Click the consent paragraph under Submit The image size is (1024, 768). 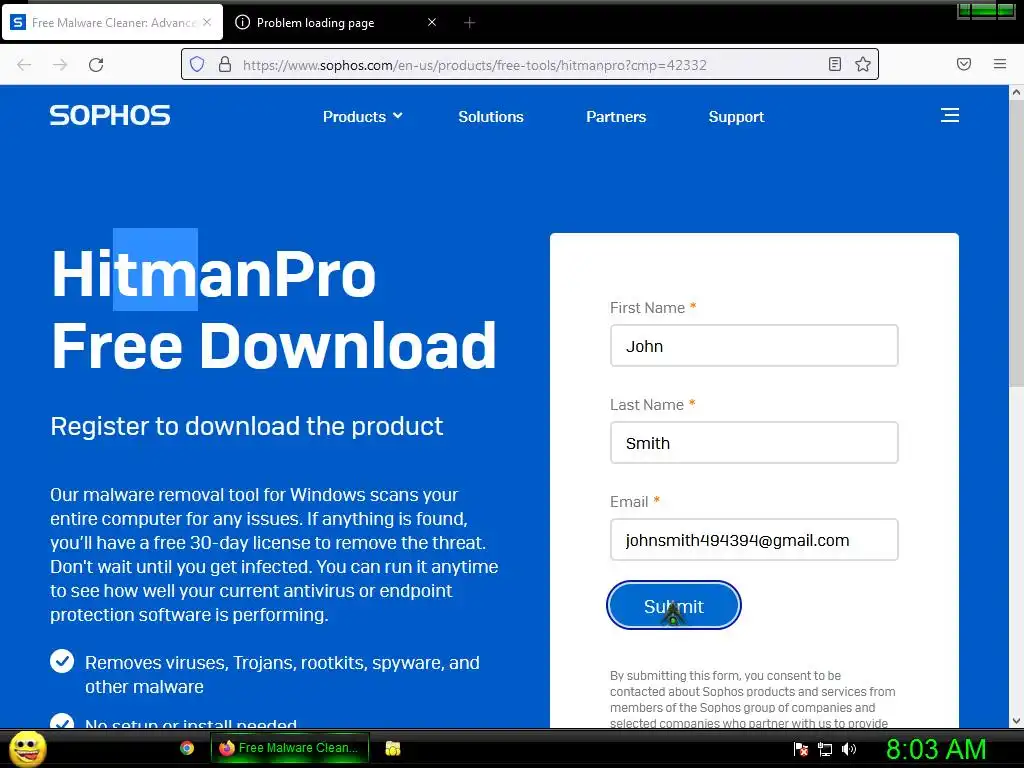[752, 699]
